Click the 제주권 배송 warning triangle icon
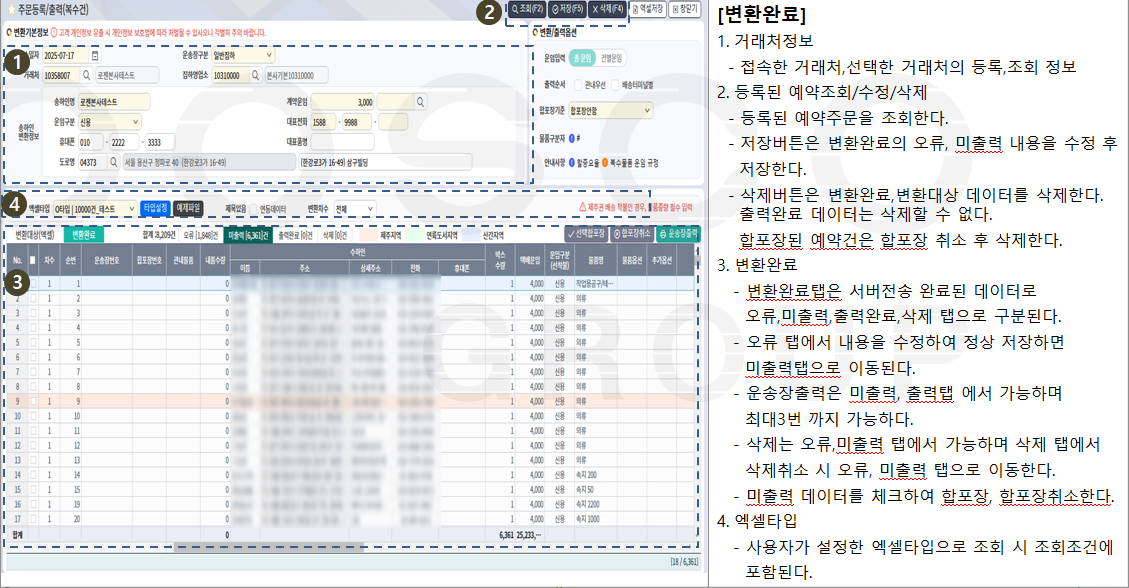This screenshot has width=1129, height=588. pos(583,207)
